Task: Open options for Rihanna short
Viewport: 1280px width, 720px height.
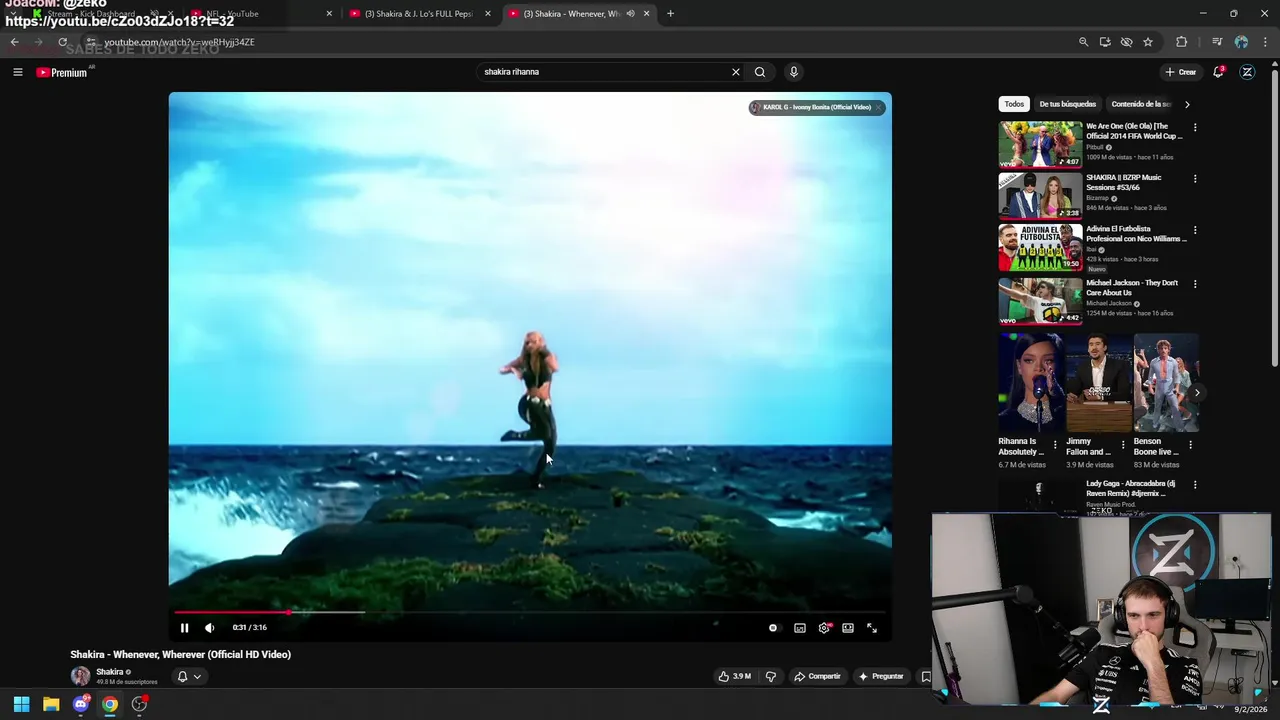Action: tap(1055, 444)
